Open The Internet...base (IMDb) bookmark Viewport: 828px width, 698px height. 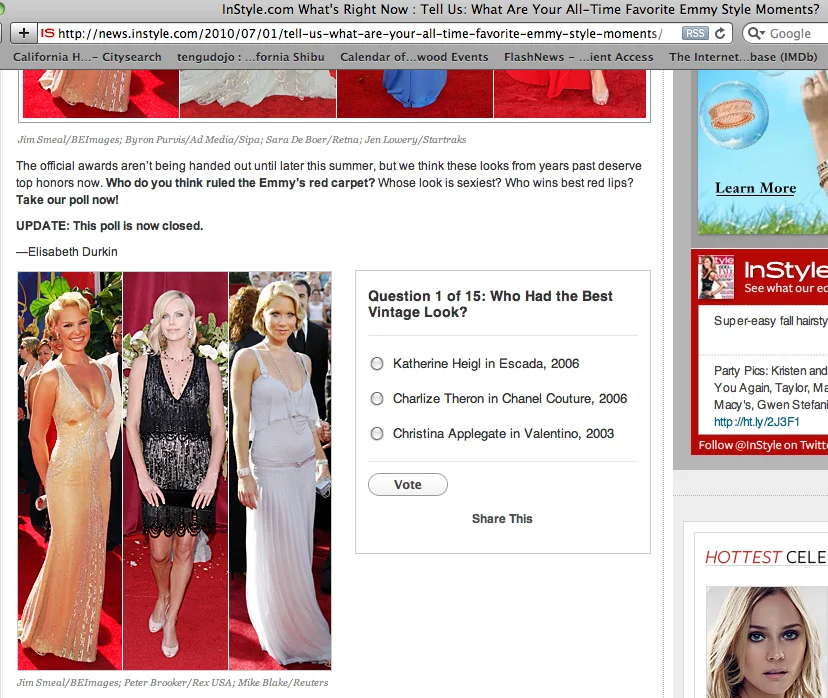[x=743, y=57]
